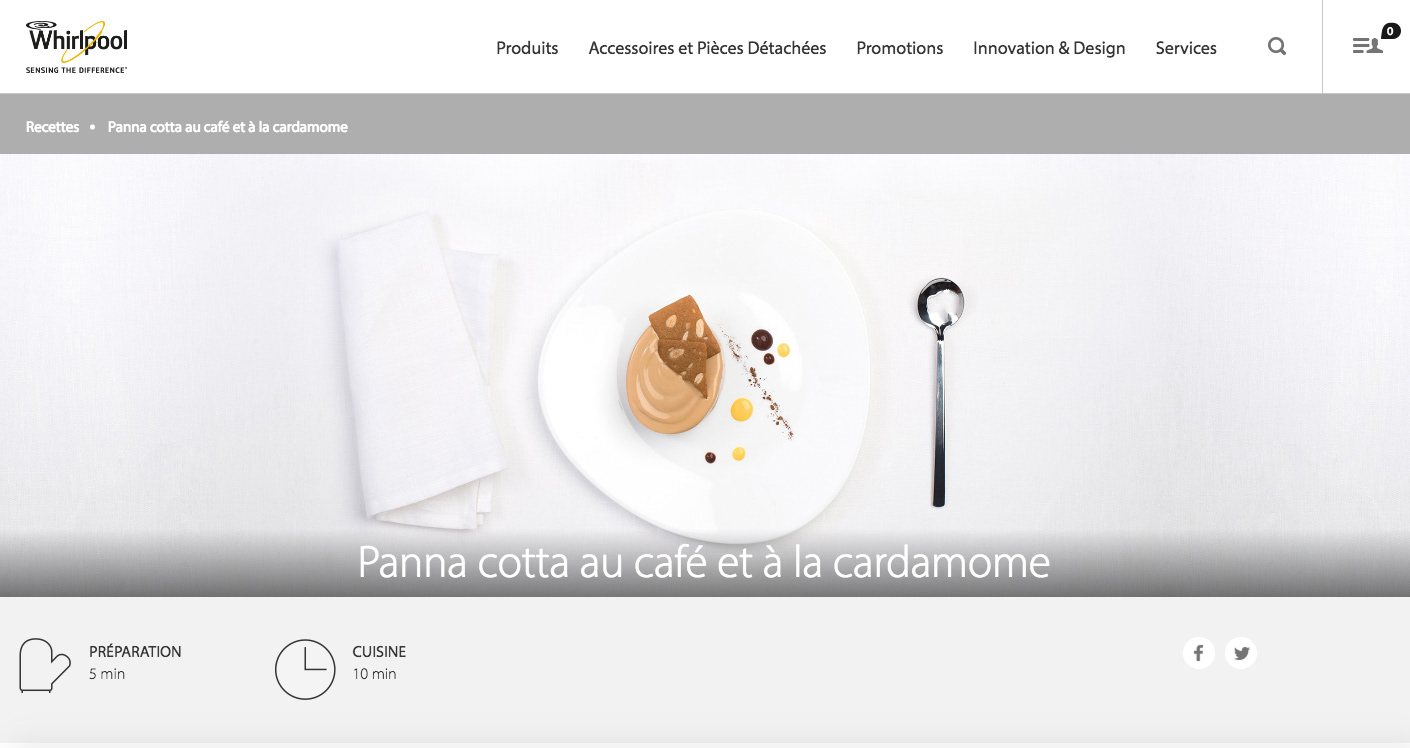Click the Cuisine 10 min label
The image size is (1410, 748).
(379, 662)
